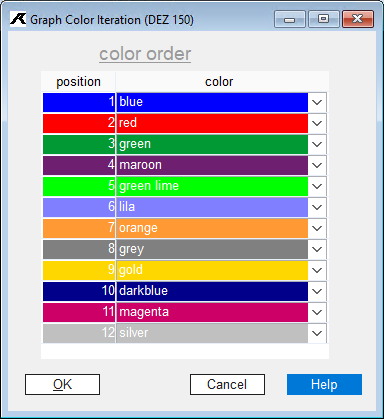This screenshot has height=419, width=384.
Task: Click the 'darkblue' color name field
Action: pyautogui.click(x=212, y=291)
